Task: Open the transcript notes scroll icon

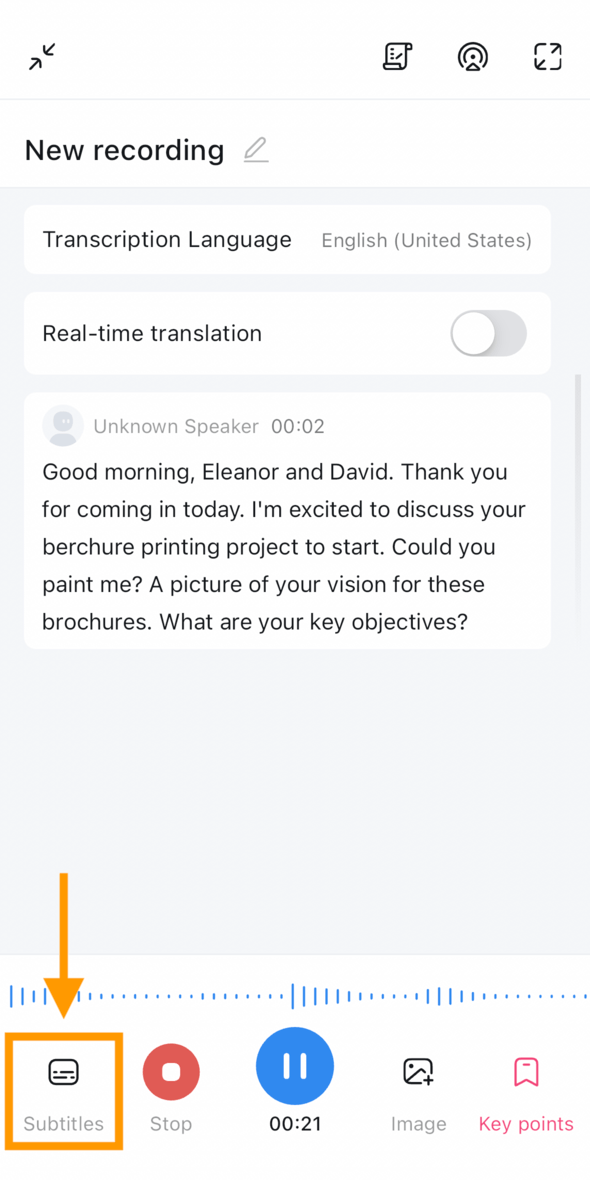Action: [x=397, y=56]
